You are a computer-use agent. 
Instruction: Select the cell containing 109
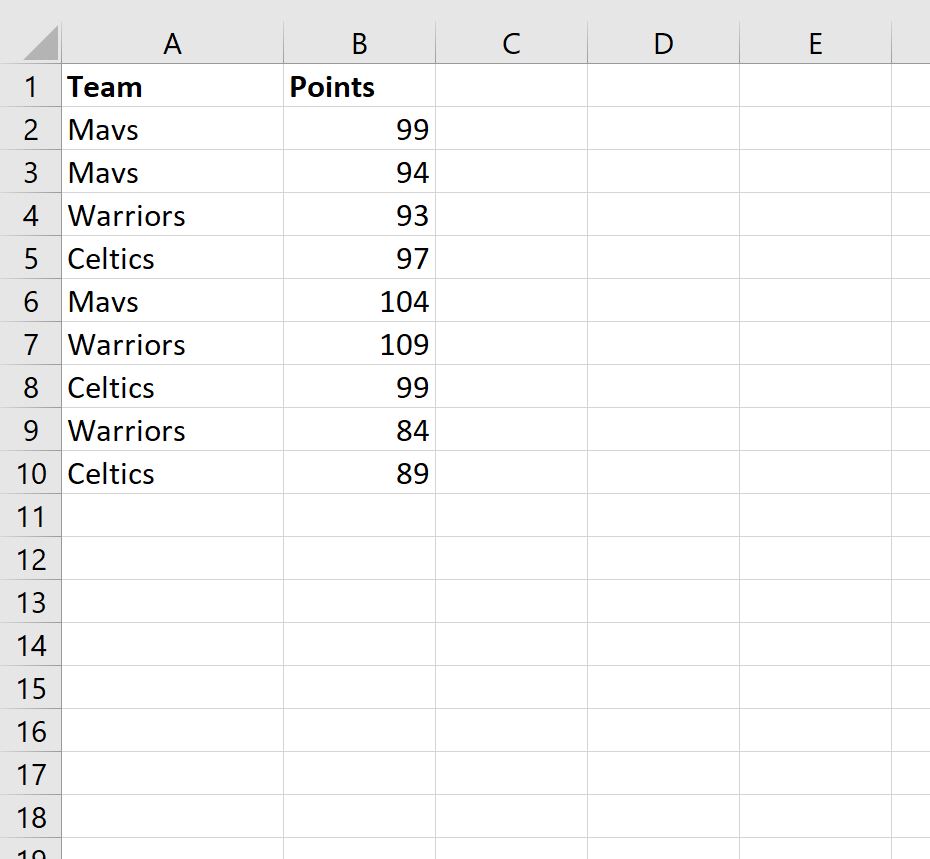[359, 344]
